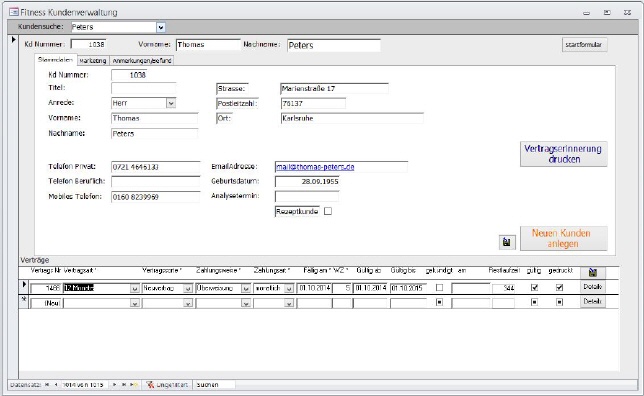Click the Gültig bis field 01.10.2015

tap(408, 288)
